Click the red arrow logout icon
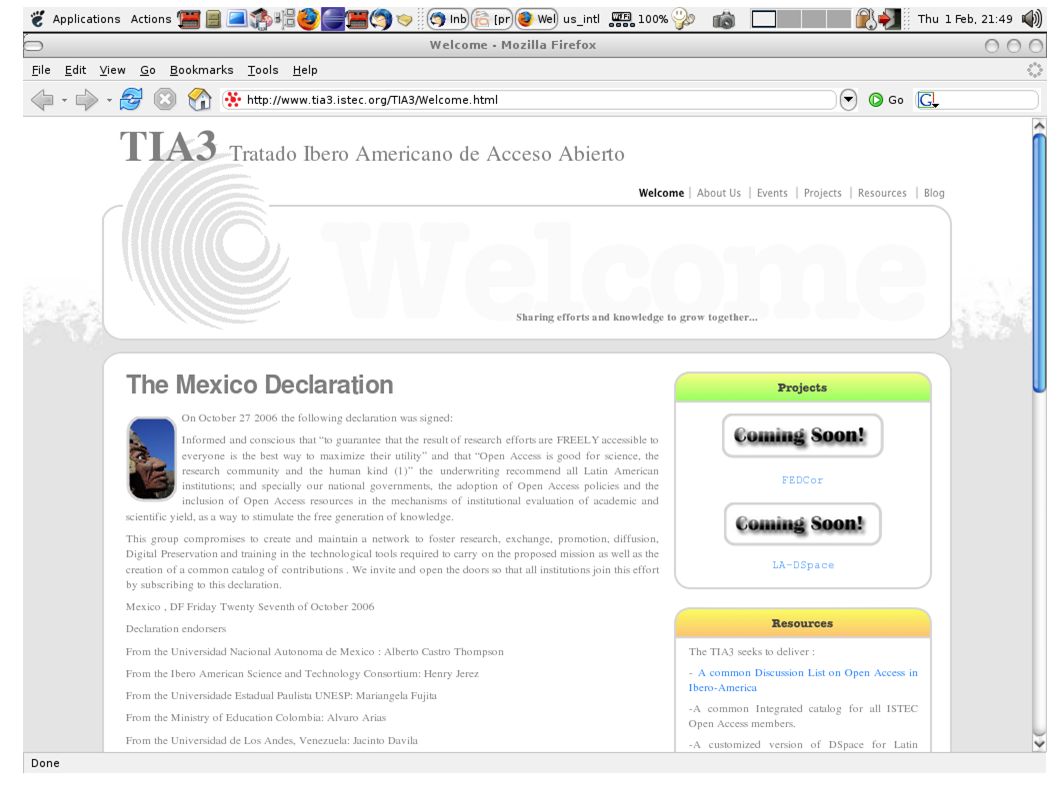The height and width of the screenshot is (793, 1058). [890, 19]
